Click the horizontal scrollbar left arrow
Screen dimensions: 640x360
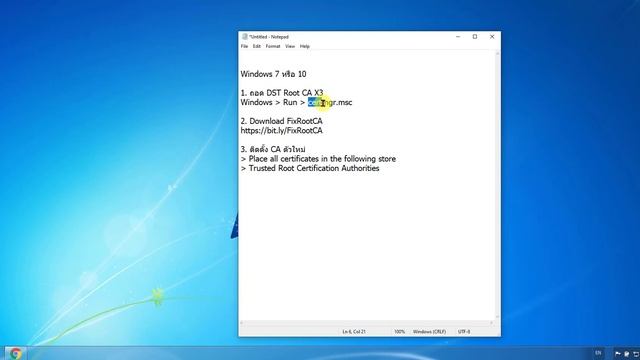click(x=242, y=323)
